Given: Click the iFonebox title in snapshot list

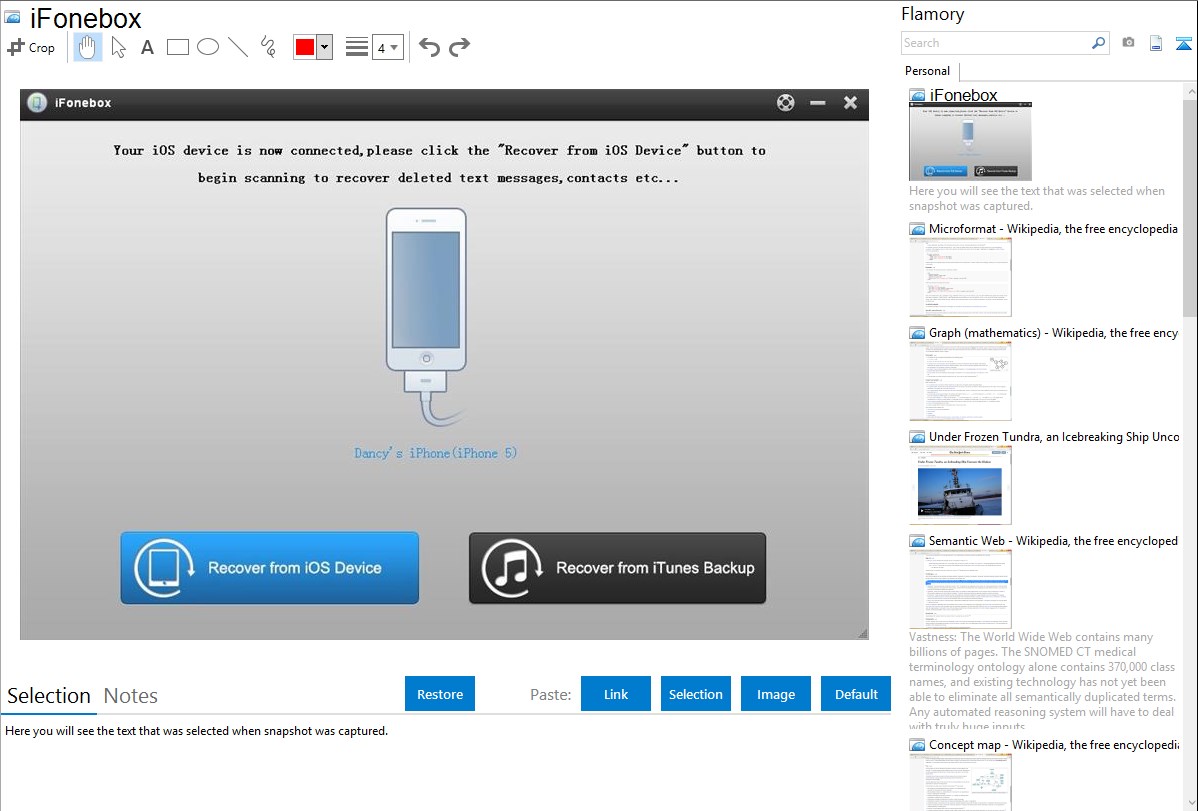Looking at the screenshot, I should 963,95.
